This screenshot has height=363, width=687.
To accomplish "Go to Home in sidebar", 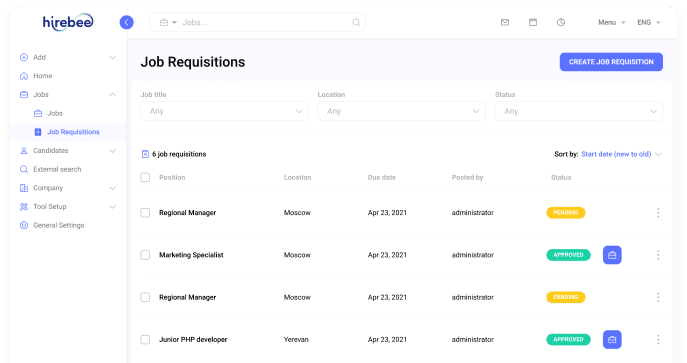I will coord(42,76).
